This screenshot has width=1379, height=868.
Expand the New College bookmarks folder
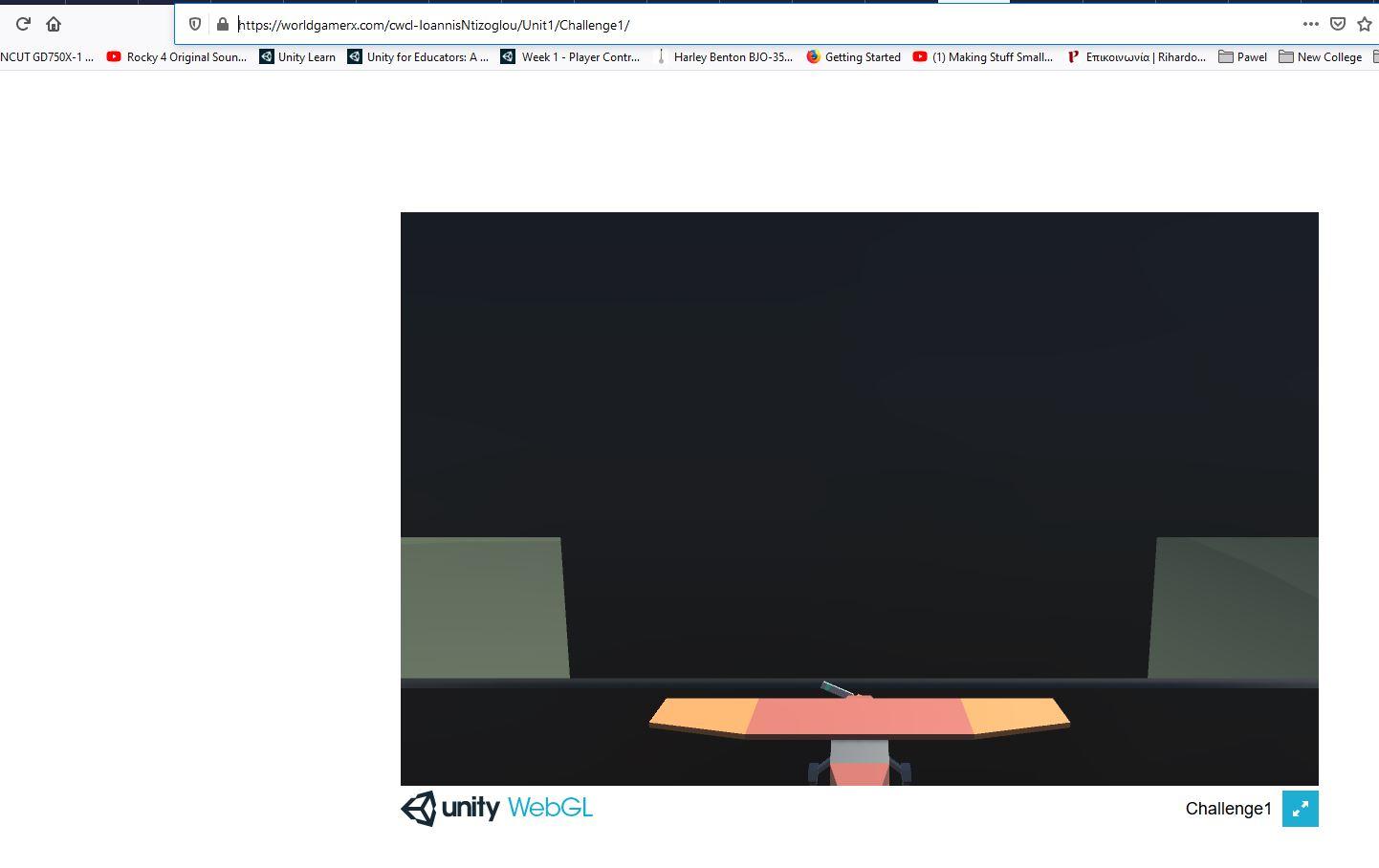pos(1321,57)
